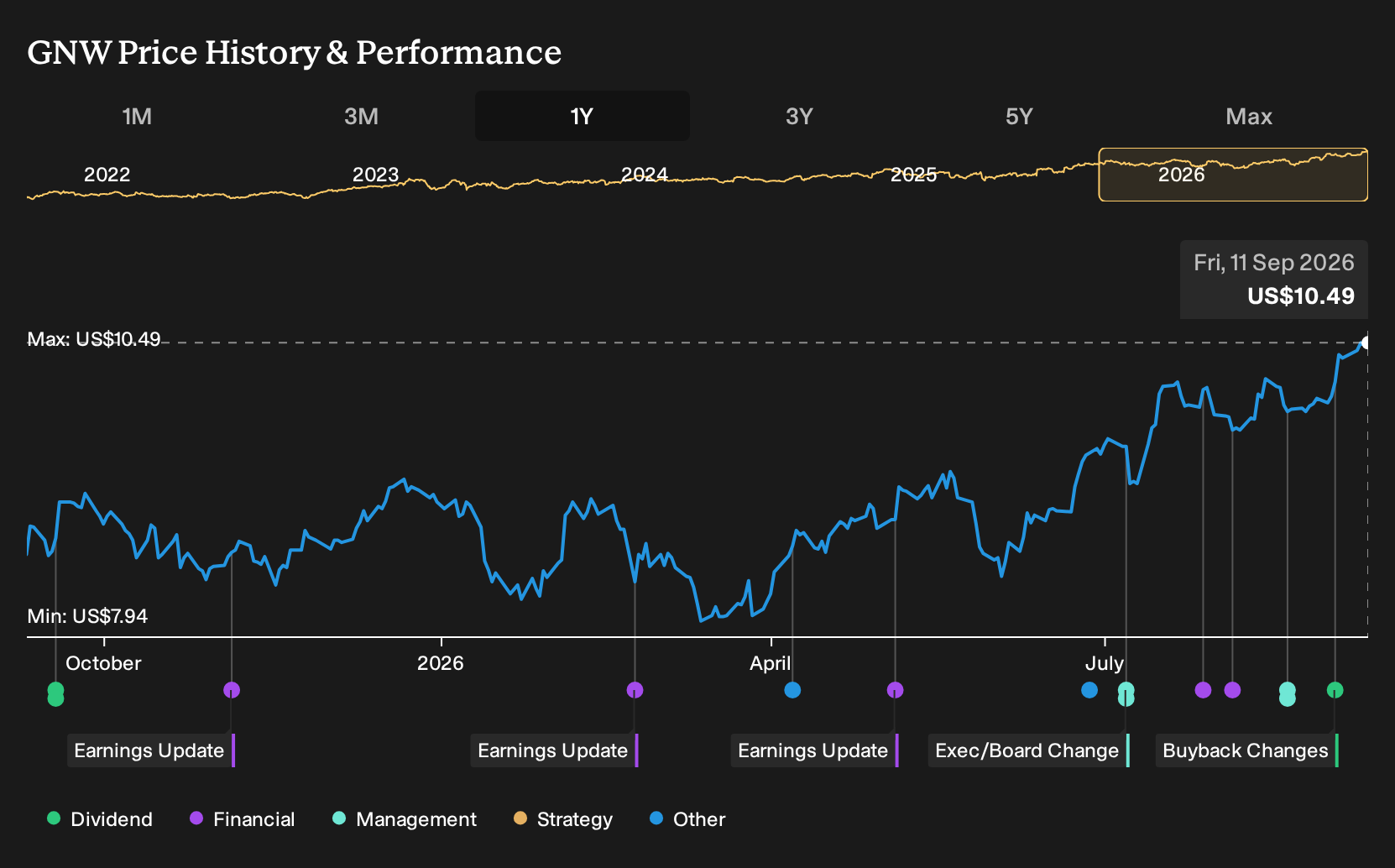Click the green dividend marker below October

point(55,693)
